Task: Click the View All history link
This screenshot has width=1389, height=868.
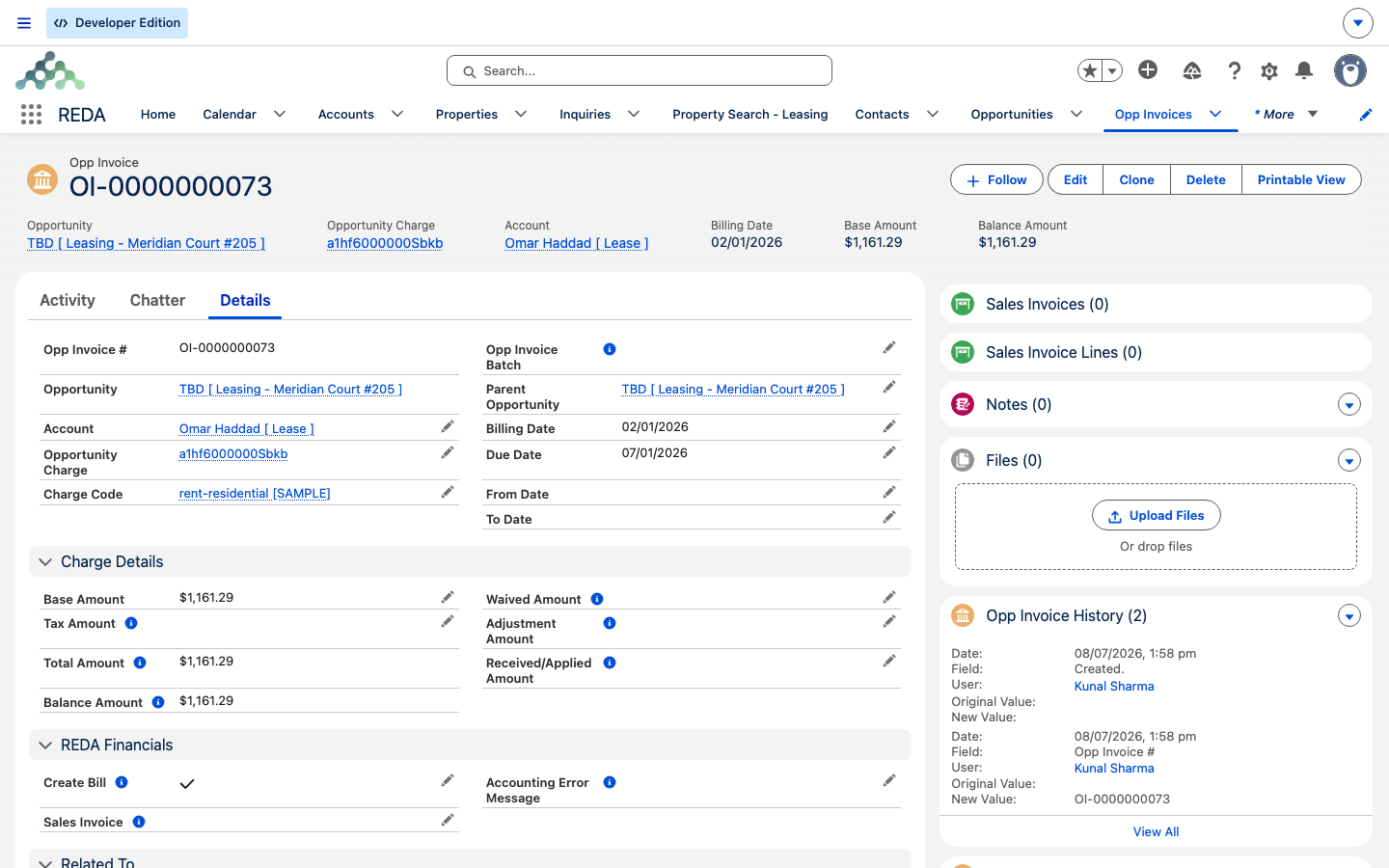Action: tap(1156, 831)
